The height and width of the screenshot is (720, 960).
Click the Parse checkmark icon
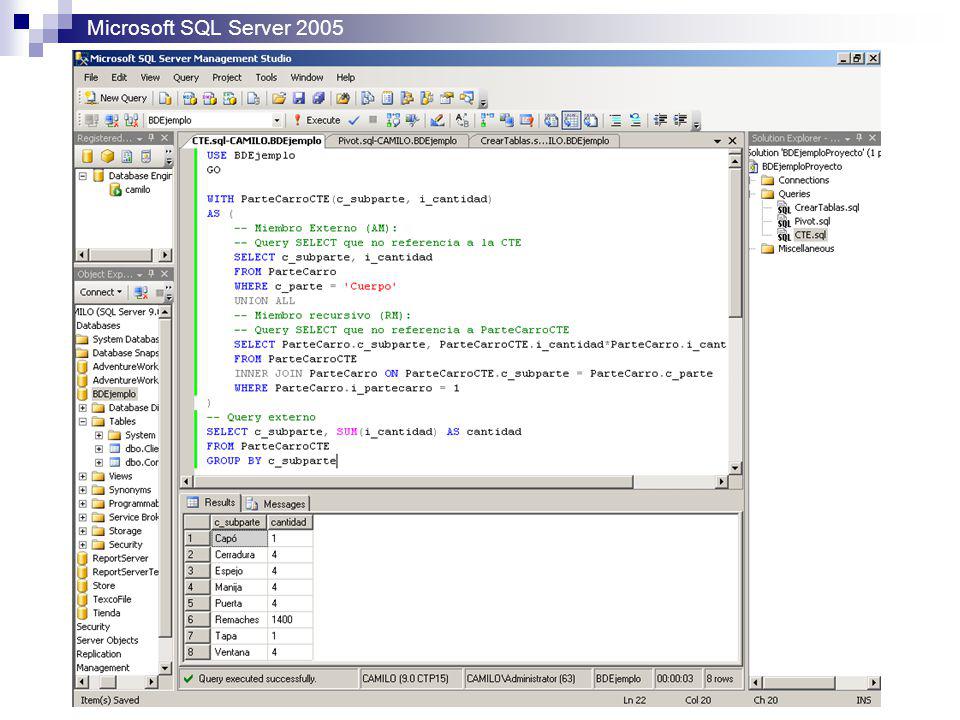pos(354,120)
